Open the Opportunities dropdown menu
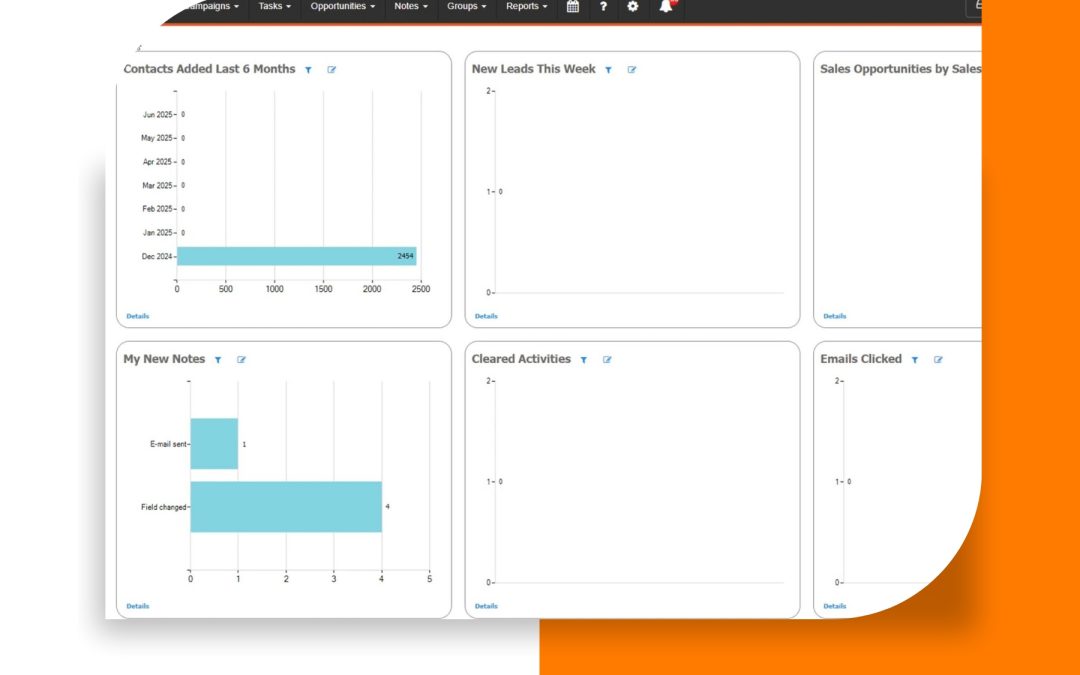1080x675 pixels. pos(342,6)
